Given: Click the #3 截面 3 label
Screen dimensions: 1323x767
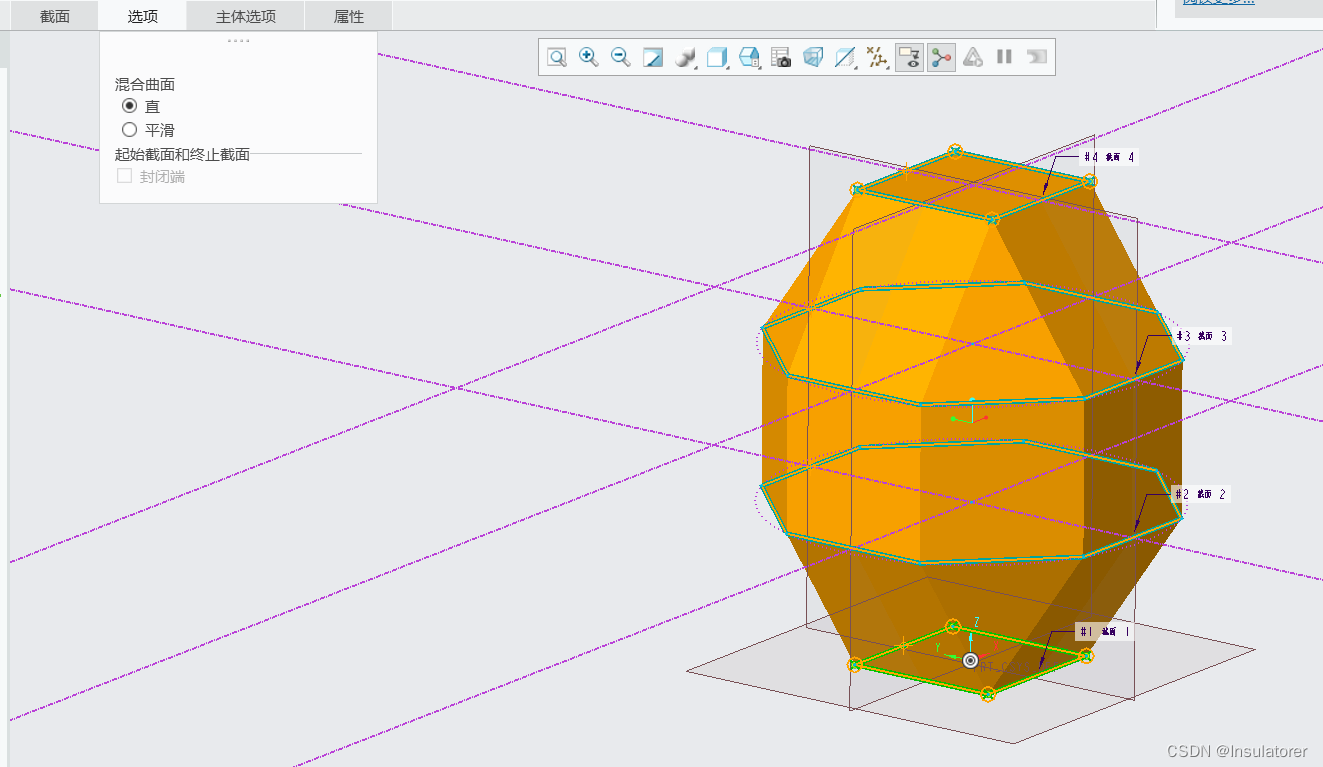Looking at the screenshot, I should (x=1200, y=336).
